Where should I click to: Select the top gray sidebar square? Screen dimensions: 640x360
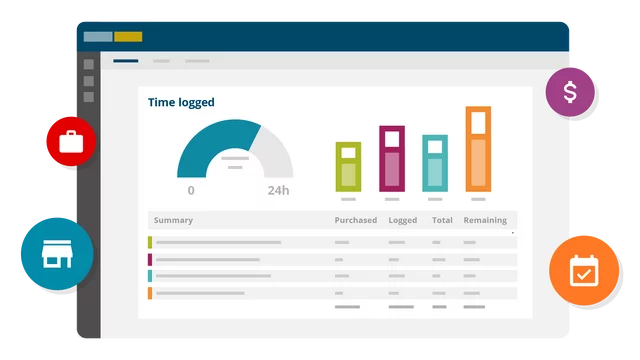pos(89,64)
